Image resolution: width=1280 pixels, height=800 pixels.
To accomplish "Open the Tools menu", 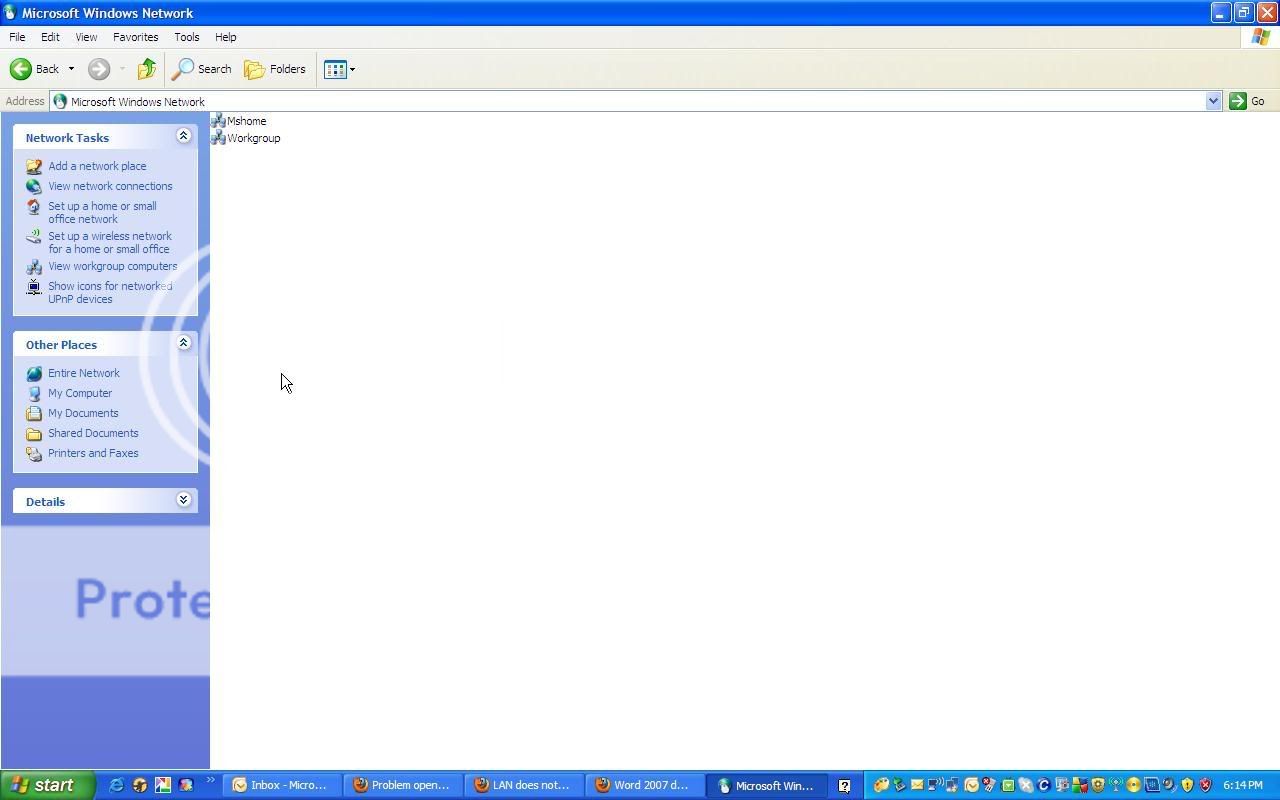I will tap(186, 37).
